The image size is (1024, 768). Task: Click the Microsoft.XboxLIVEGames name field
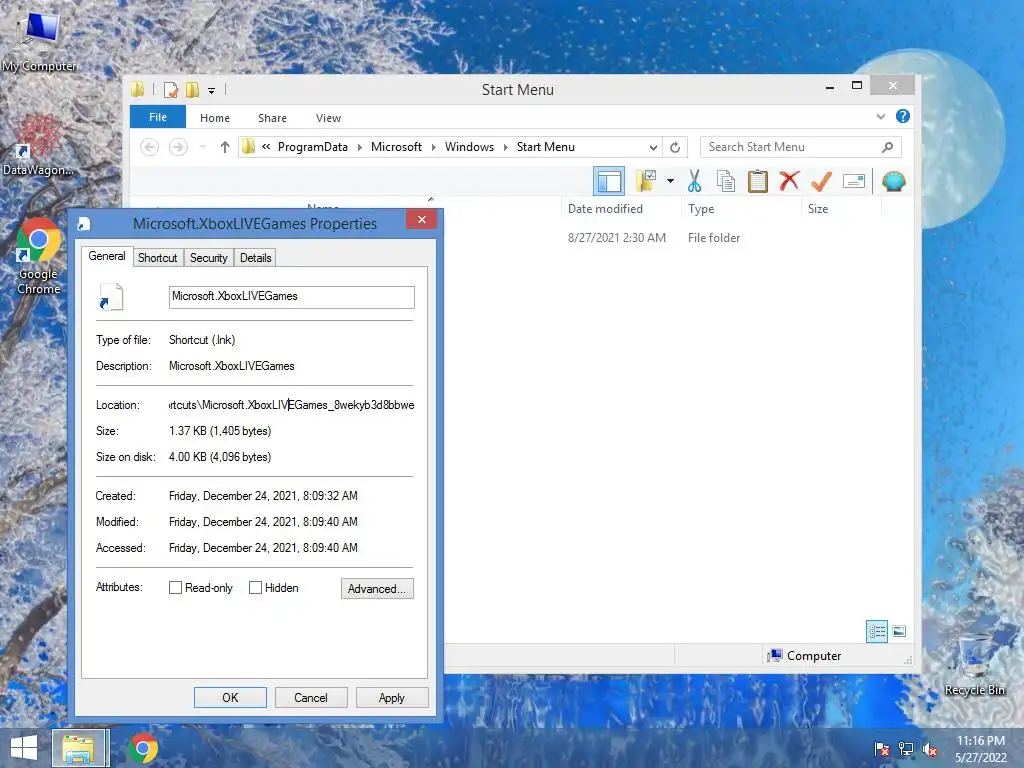pos(291,296)
